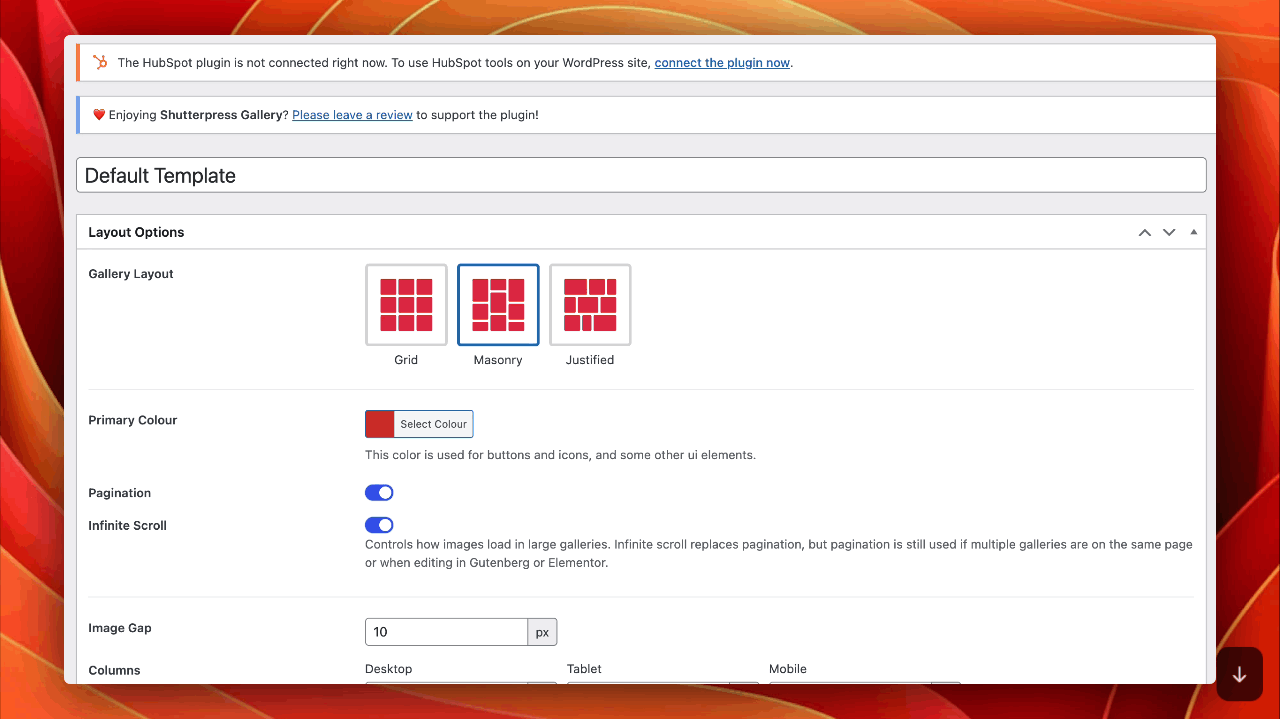Follow the 'Please leave a review' link
The image size is (1280, 719).
352,115
